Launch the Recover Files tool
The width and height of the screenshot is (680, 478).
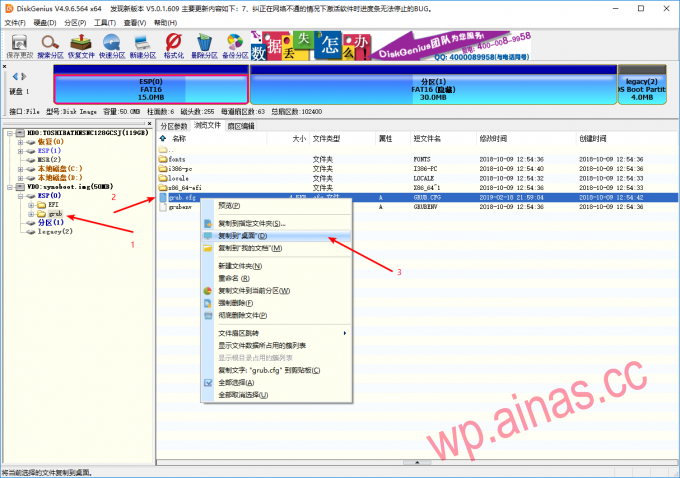click(x=81, y=46)
